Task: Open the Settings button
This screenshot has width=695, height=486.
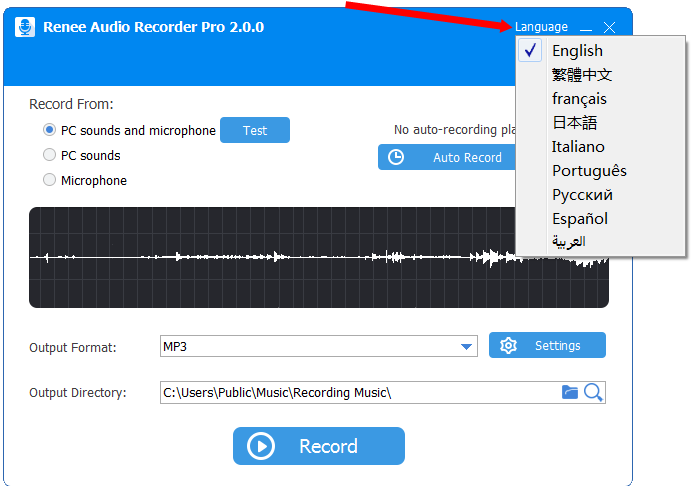Action: 547,345
